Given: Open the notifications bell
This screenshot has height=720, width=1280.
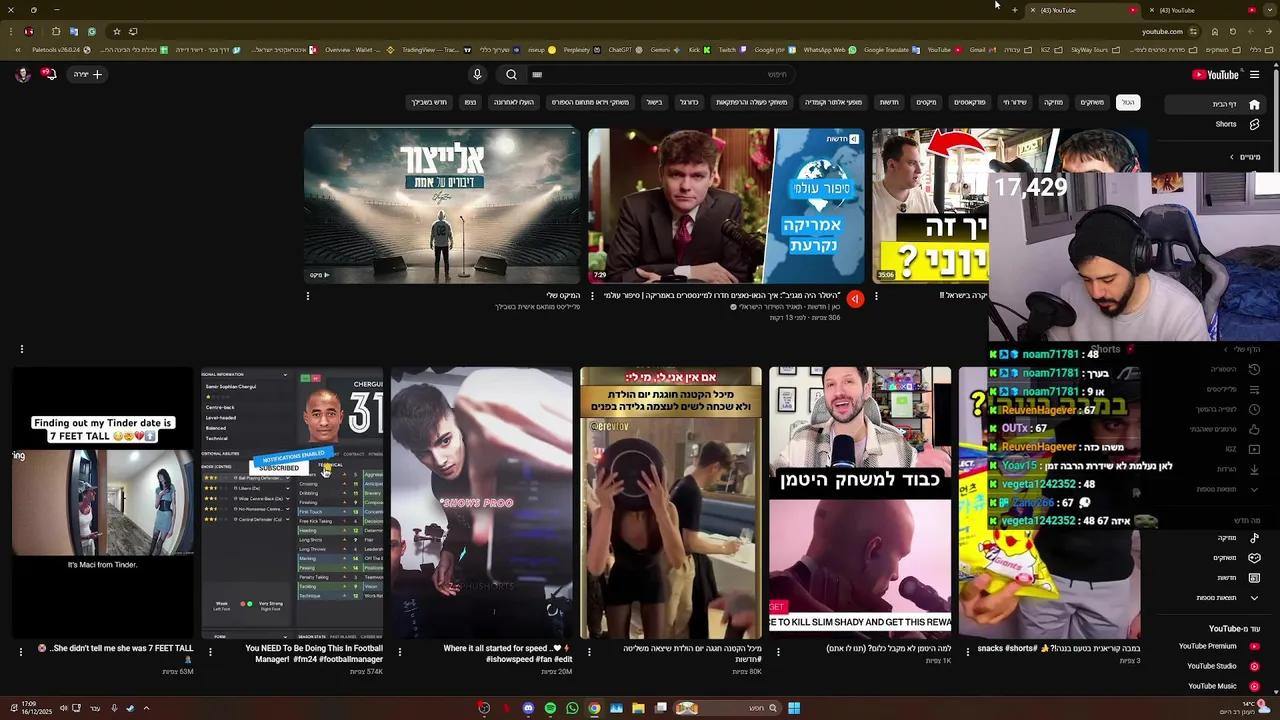Looking at the screenshot, I should (47, 74).
